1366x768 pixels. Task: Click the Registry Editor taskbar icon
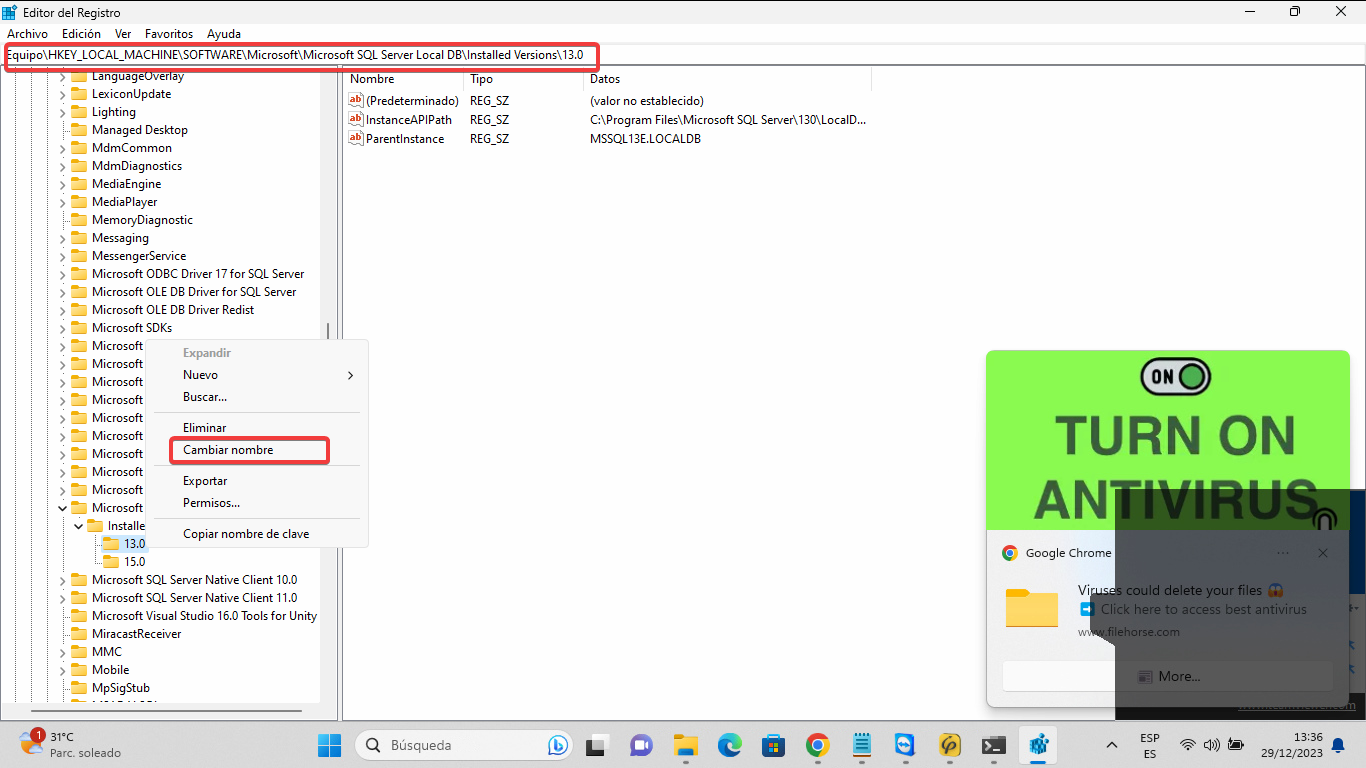click(1038, 745)
